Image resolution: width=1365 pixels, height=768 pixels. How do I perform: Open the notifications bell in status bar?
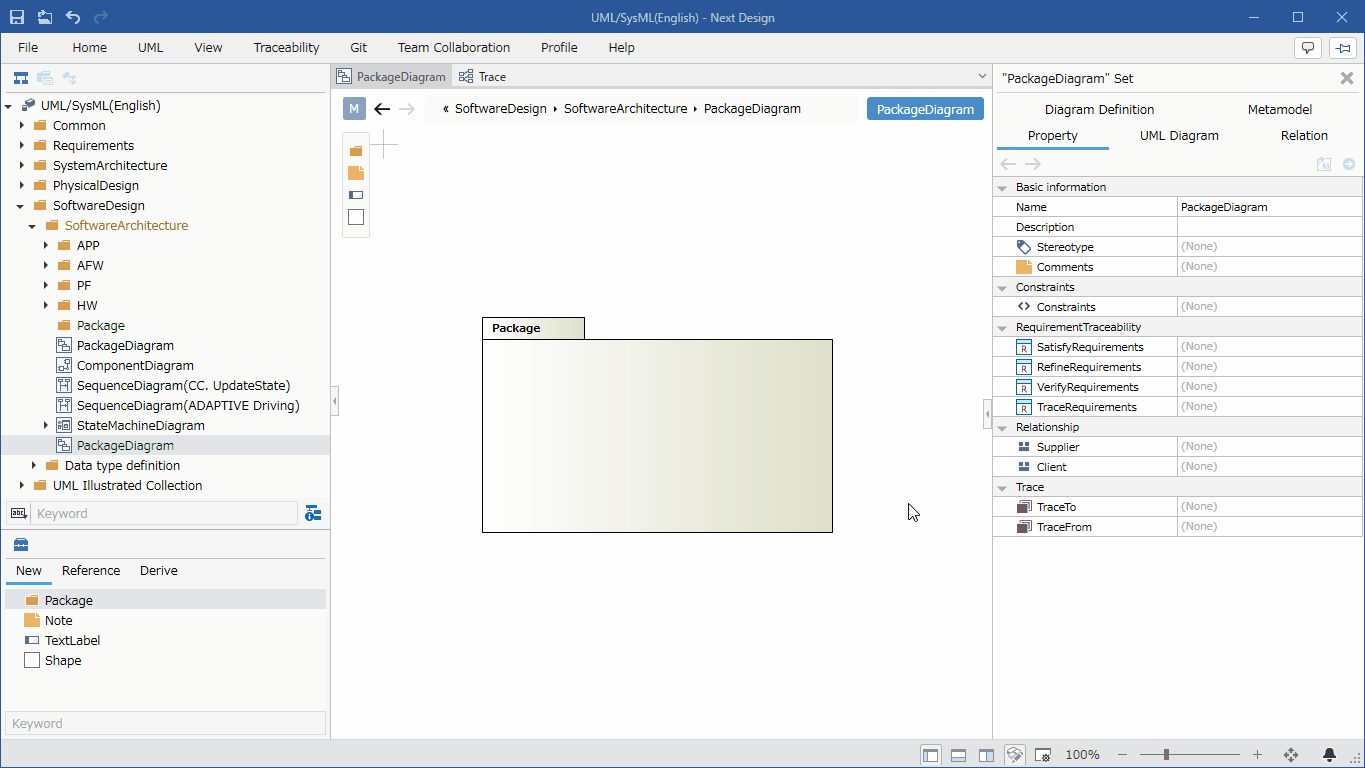tap(1330, 755)
